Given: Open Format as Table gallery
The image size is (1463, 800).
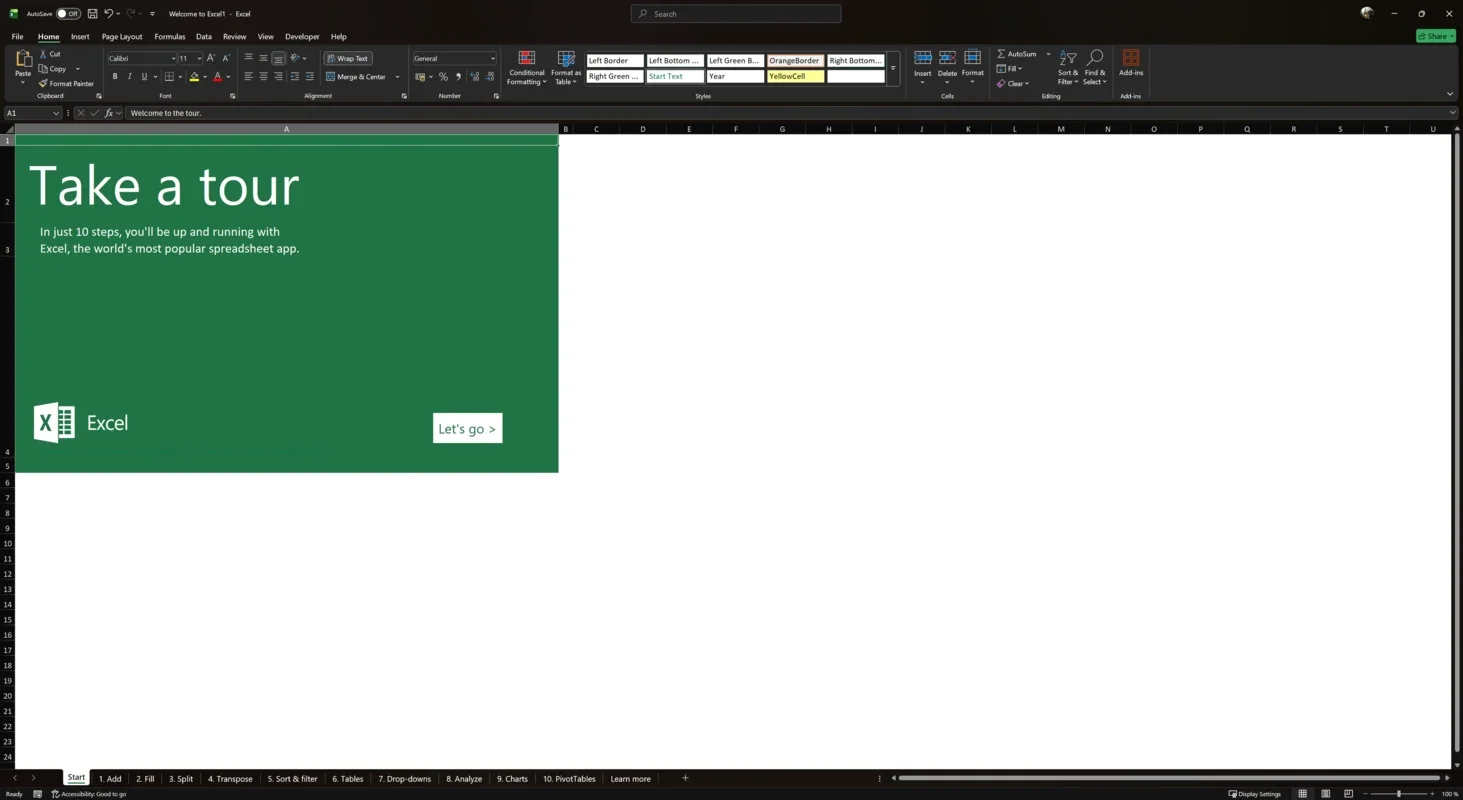Looking at the screenshot, I should (566, 68).
